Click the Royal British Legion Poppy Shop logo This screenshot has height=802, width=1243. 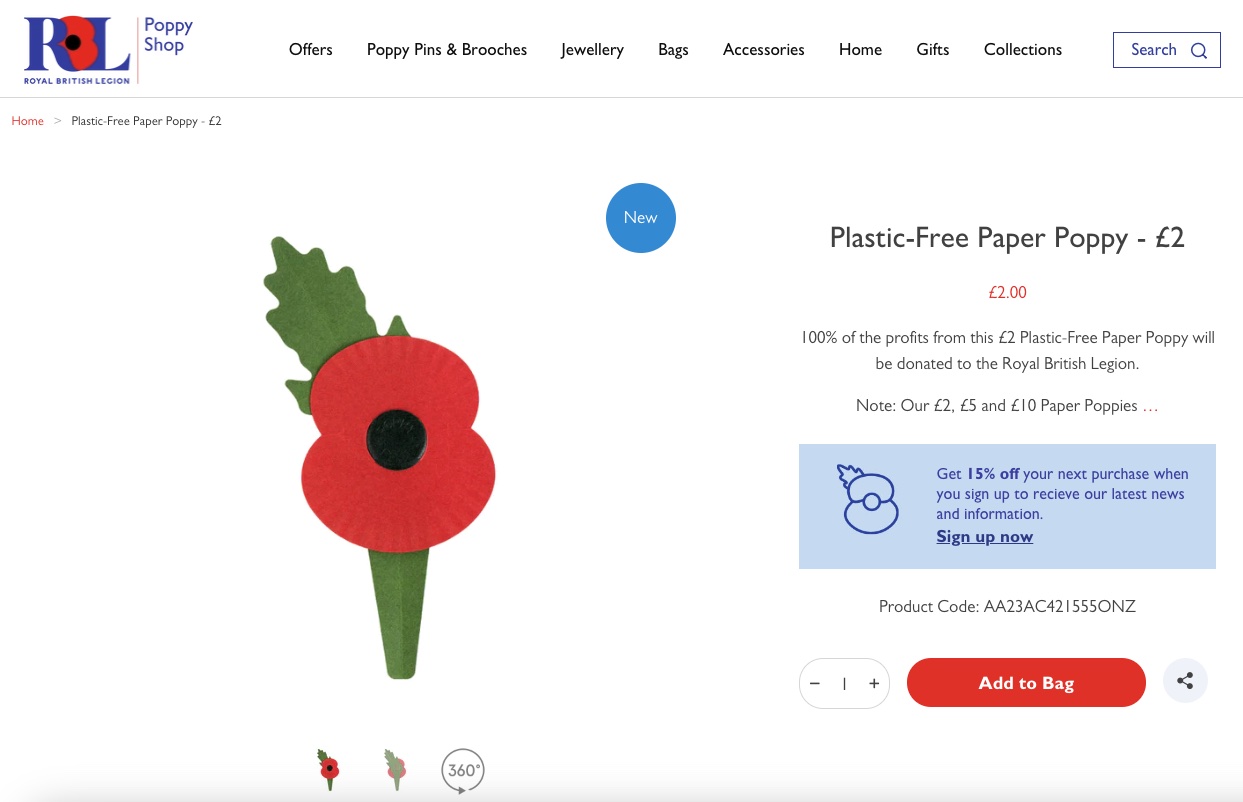click(x=108, y=49)
